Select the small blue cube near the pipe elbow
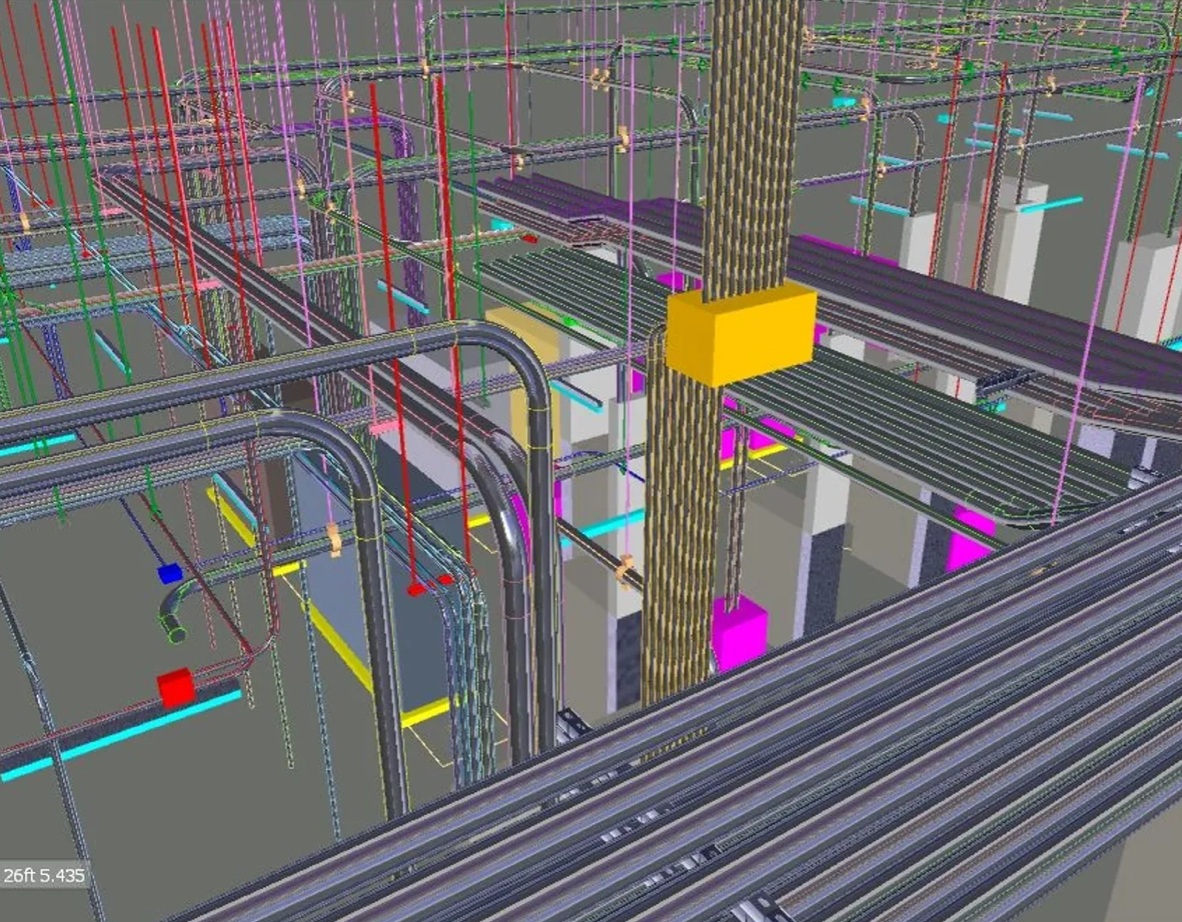 pos(170,574)
